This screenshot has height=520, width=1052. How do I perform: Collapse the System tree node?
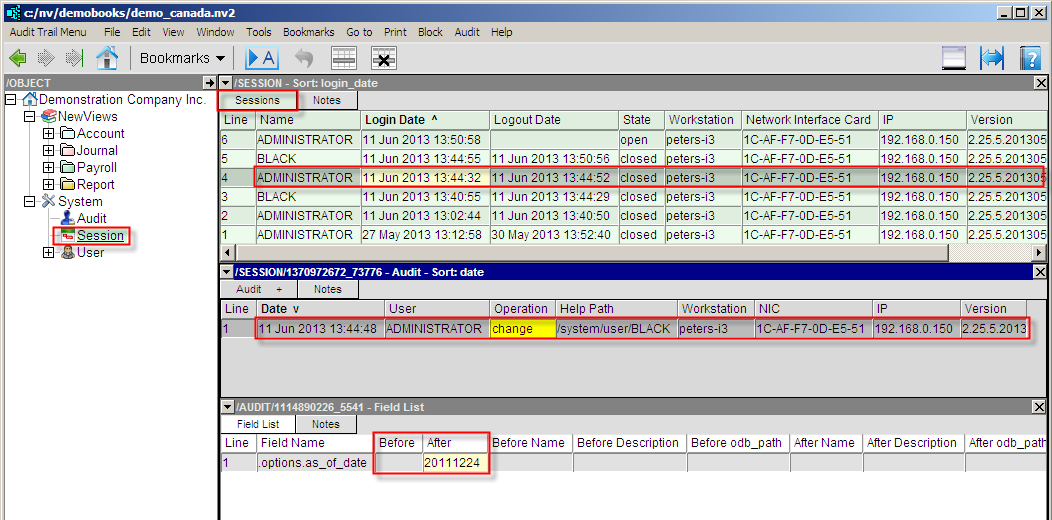[29, 201]
